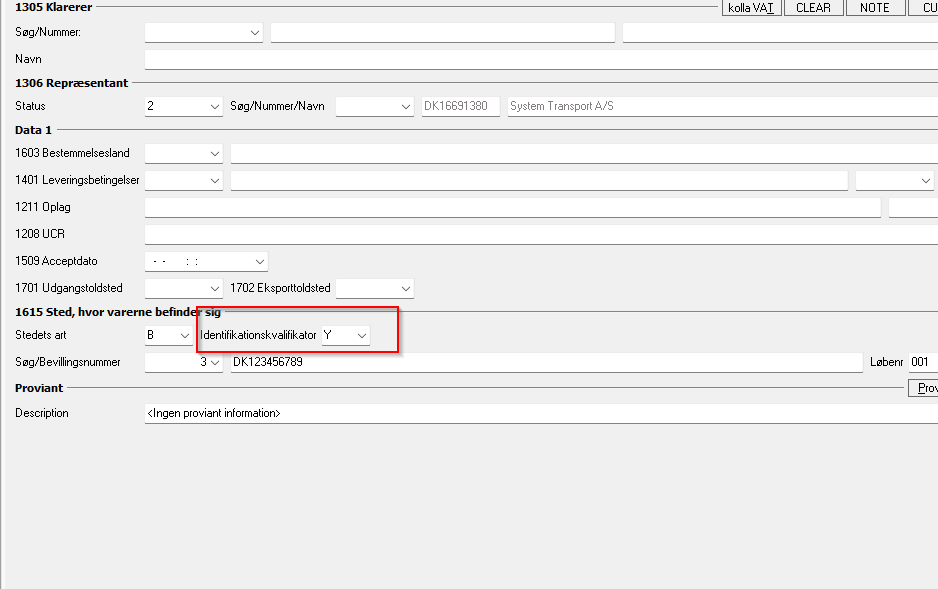The height and width of the screenshot is (589, 938).
Task: Click the 1211 Oplag text field
Action: (x=512, y=208)
